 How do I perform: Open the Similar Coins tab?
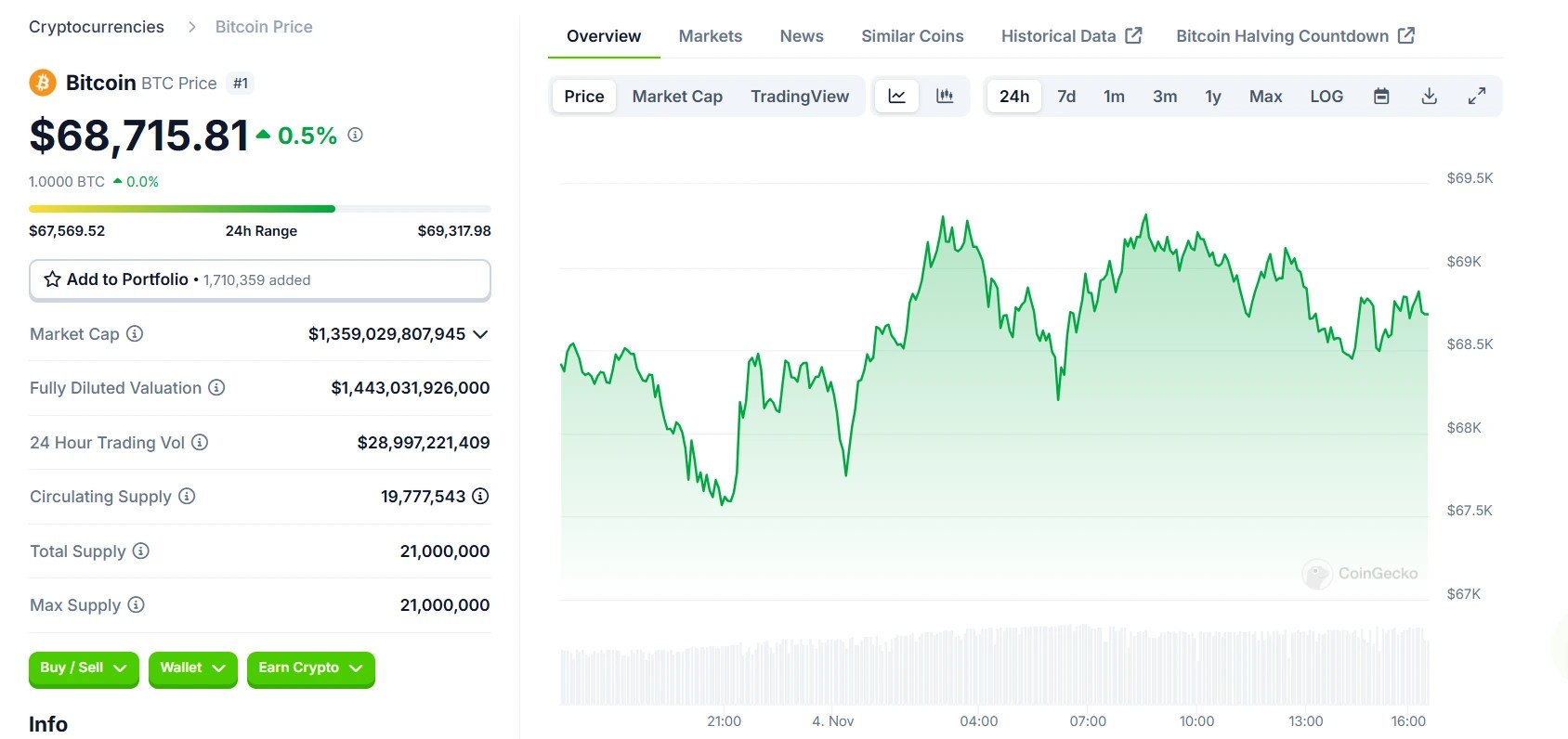coord(912,36)
